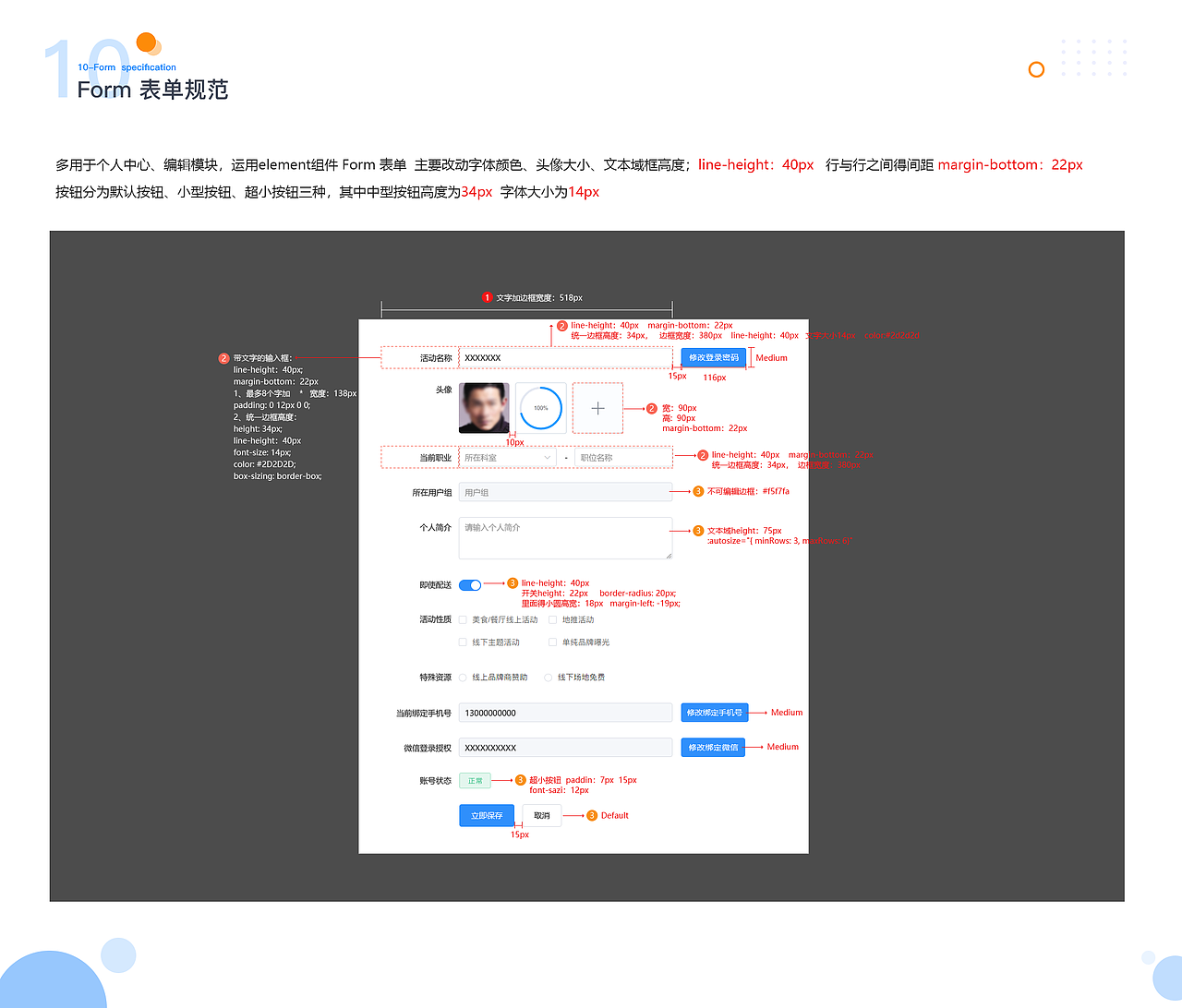Tick the 线下主题活动 checkbox
1182x1008 pixels.
pyautogui.click(x=463, y=642)
